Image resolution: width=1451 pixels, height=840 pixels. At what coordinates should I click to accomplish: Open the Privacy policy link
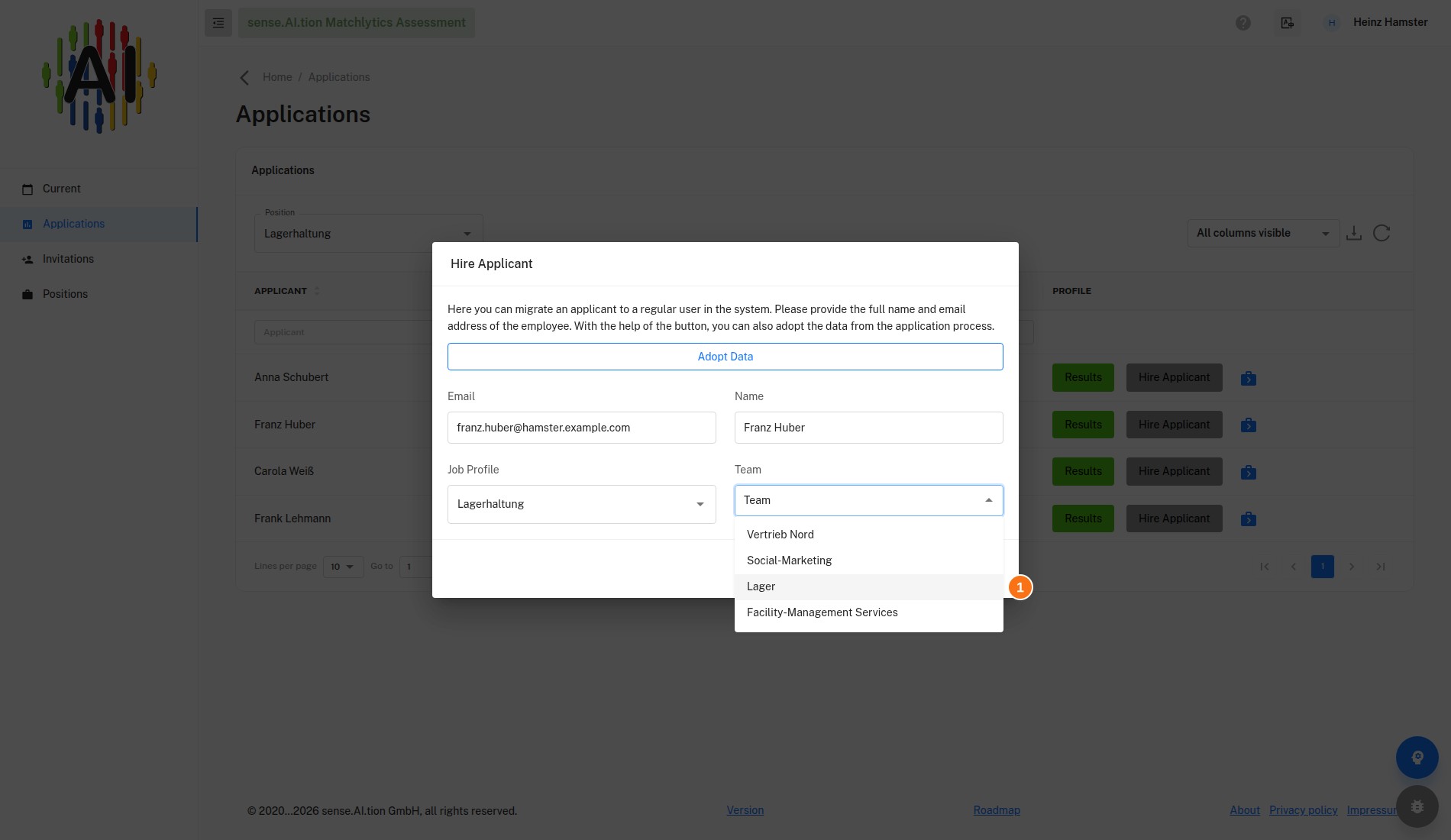tap(1303, 810)
